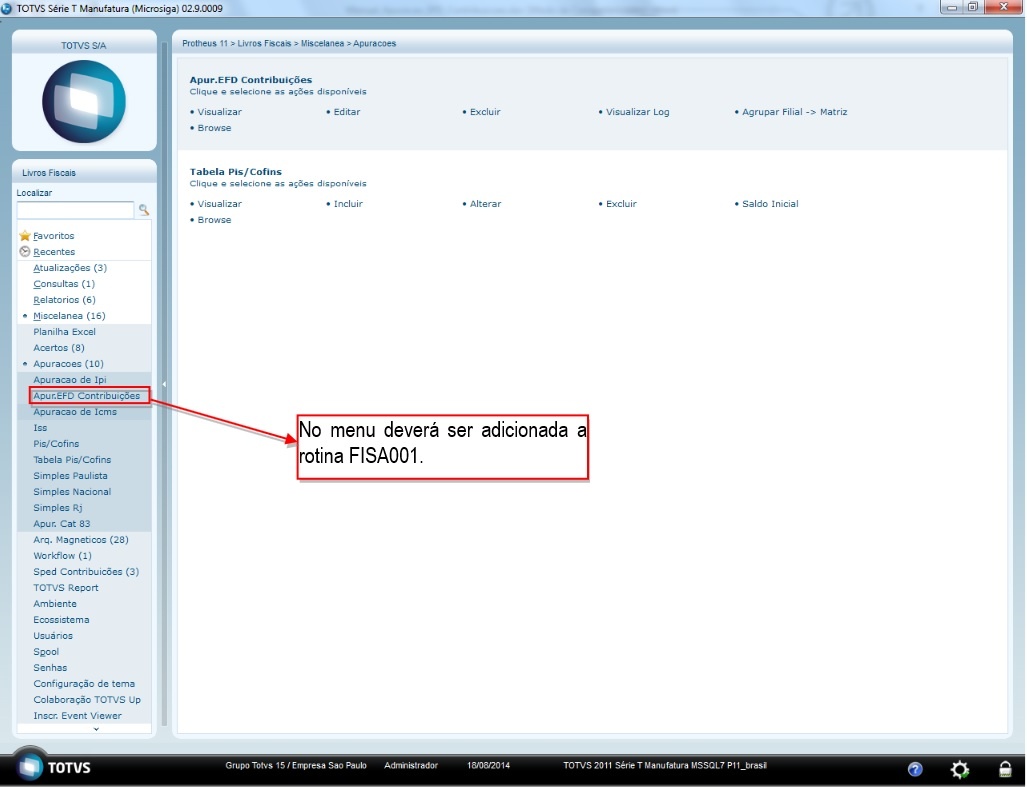
Task: Expand Workflow (1) group
Action: [63, 556]
